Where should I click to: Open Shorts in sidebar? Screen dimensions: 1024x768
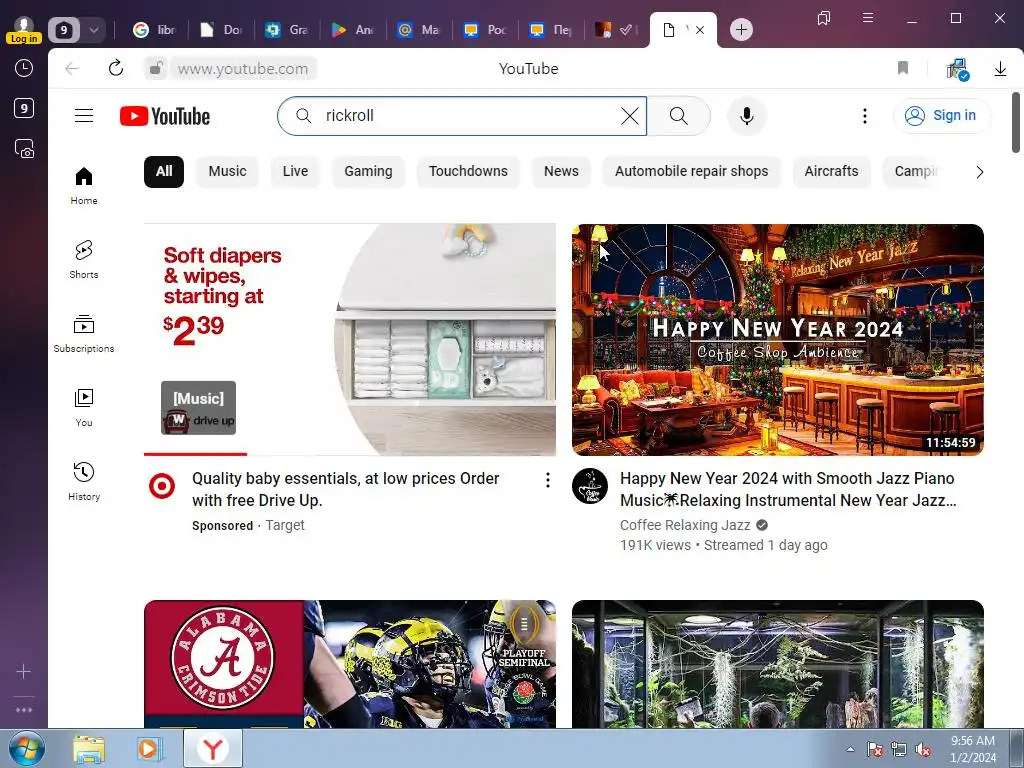[x=84, y=259]
